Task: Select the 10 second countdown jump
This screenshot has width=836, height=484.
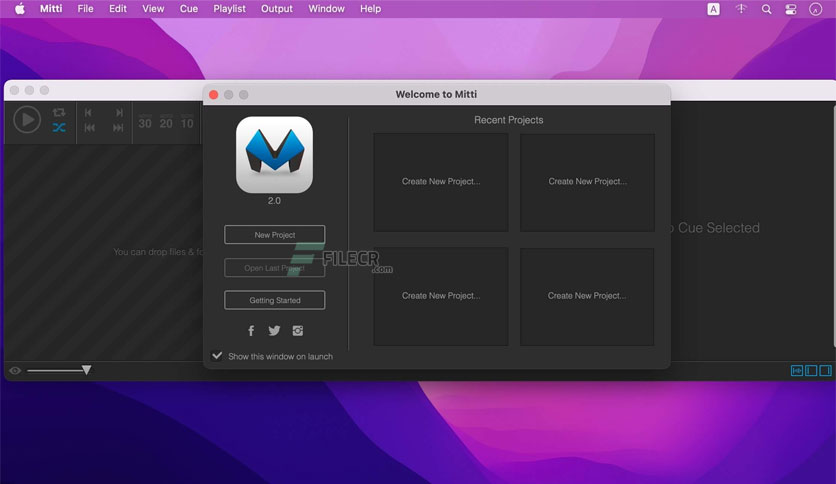Action: (187, 122)
